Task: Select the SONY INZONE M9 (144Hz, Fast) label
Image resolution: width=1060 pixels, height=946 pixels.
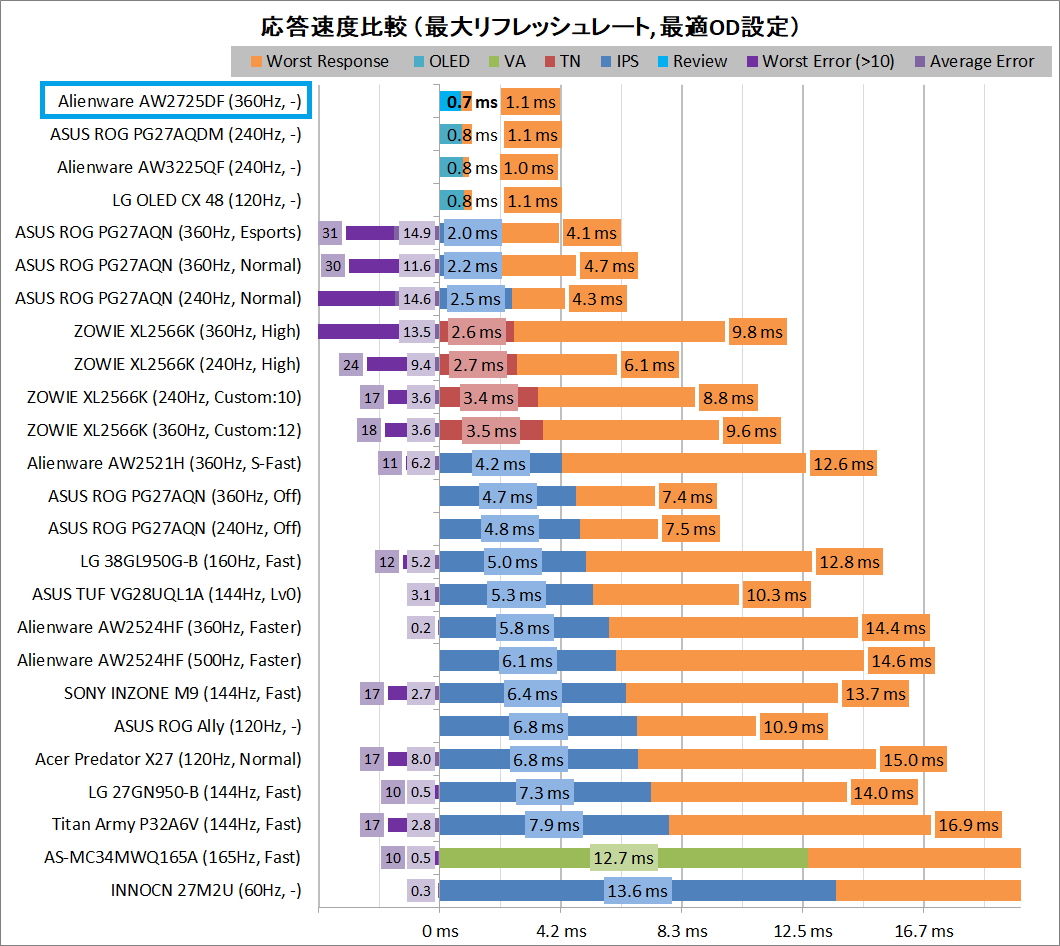Action: tap(183, 693)
